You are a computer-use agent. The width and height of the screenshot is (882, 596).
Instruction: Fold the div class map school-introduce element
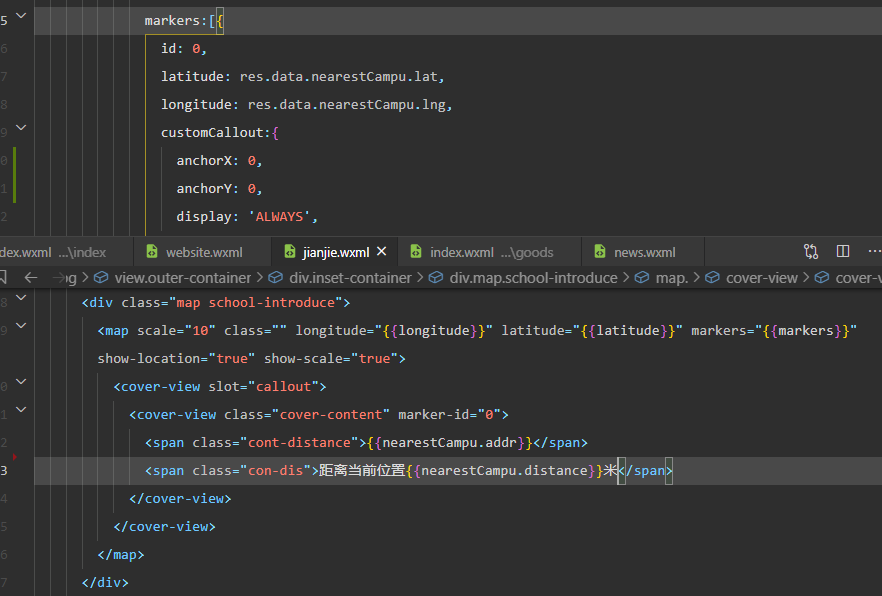(21, 297)
